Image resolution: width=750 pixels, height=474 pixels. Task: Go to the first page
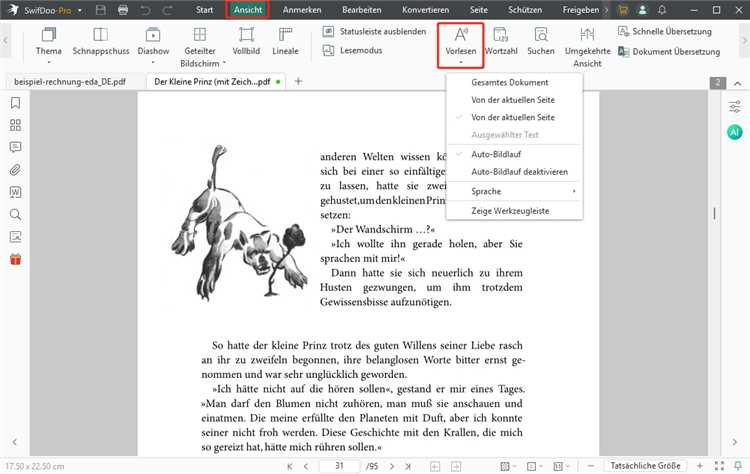click(290, 466)
